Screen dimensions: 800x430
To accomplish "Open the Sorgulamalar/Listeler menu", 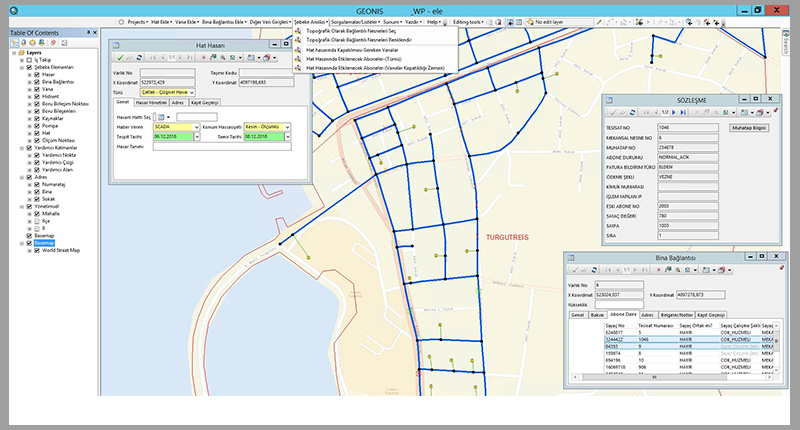I will (355, 22).
